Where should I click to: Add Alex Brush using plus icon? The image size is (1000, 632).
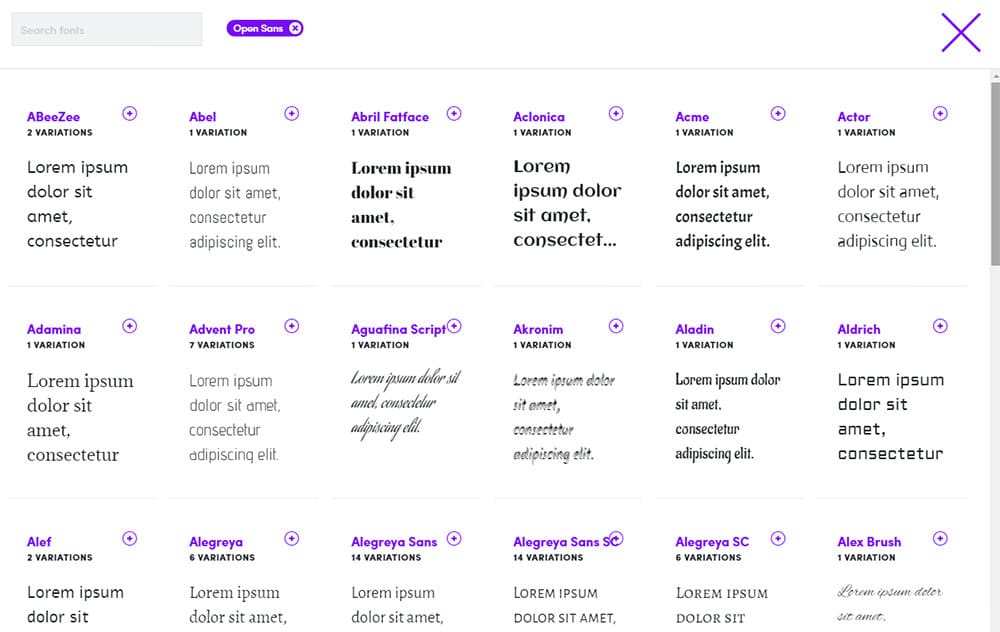(x=940, y=539)
